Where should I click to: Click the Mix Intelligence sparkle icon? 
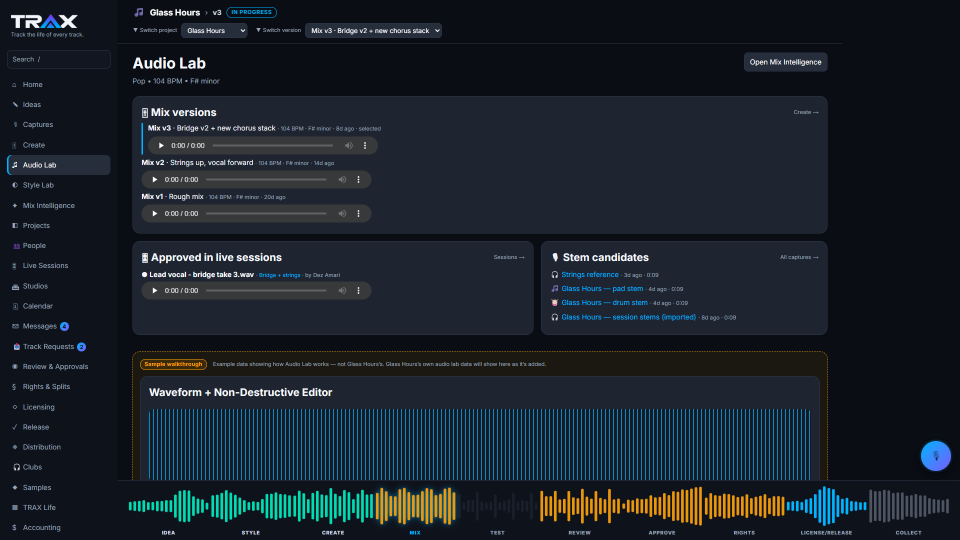coord(15,206)
